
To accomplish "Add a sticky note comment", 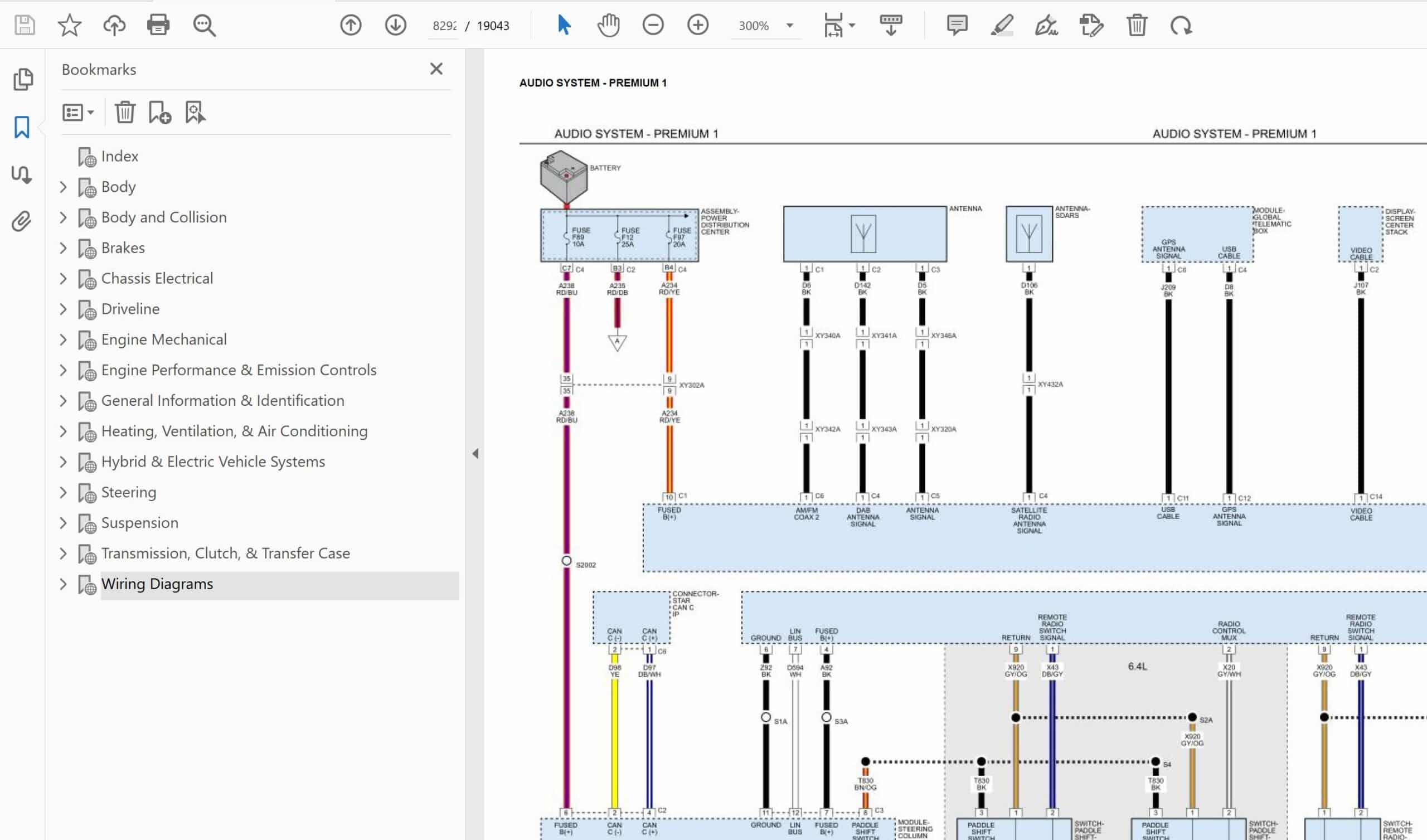I will click(x=957, y=25).
